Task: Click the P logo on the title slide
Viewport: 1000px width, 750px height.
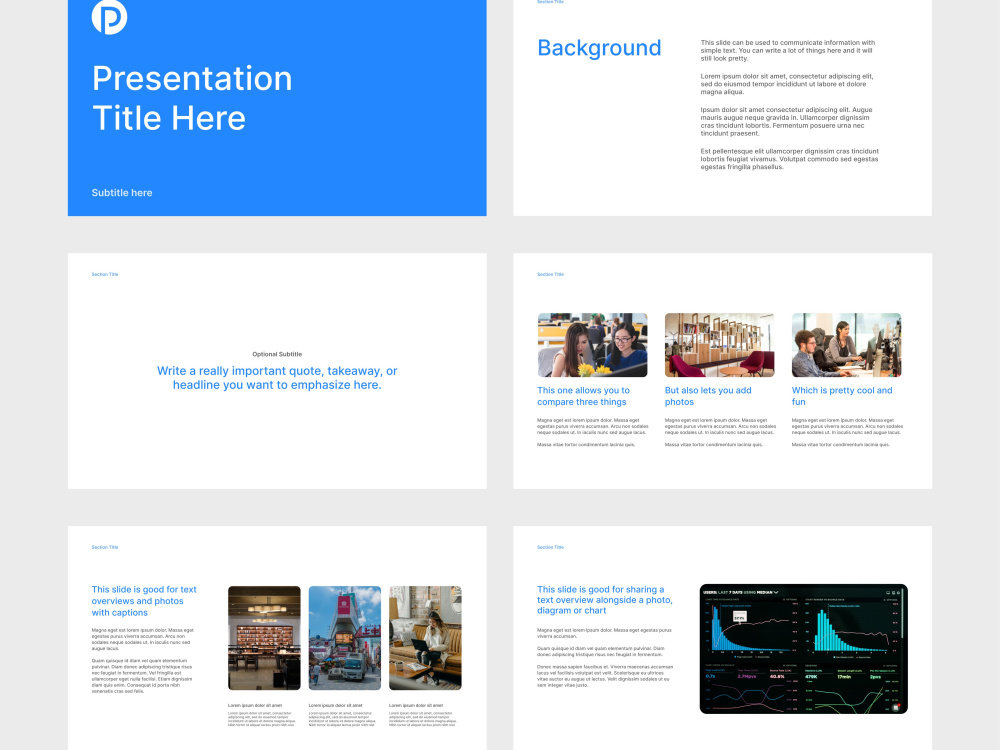Action: (x=110, y=17)
